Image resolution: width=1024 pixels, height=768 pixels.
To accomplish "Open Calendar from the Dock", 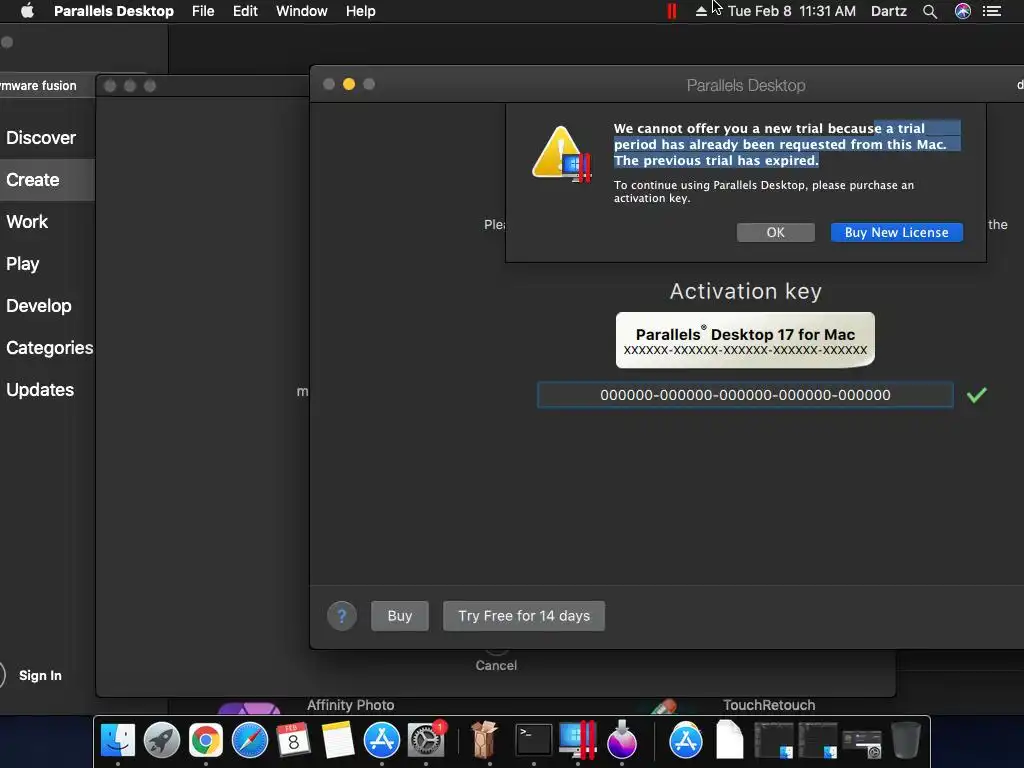I will 293,741.
